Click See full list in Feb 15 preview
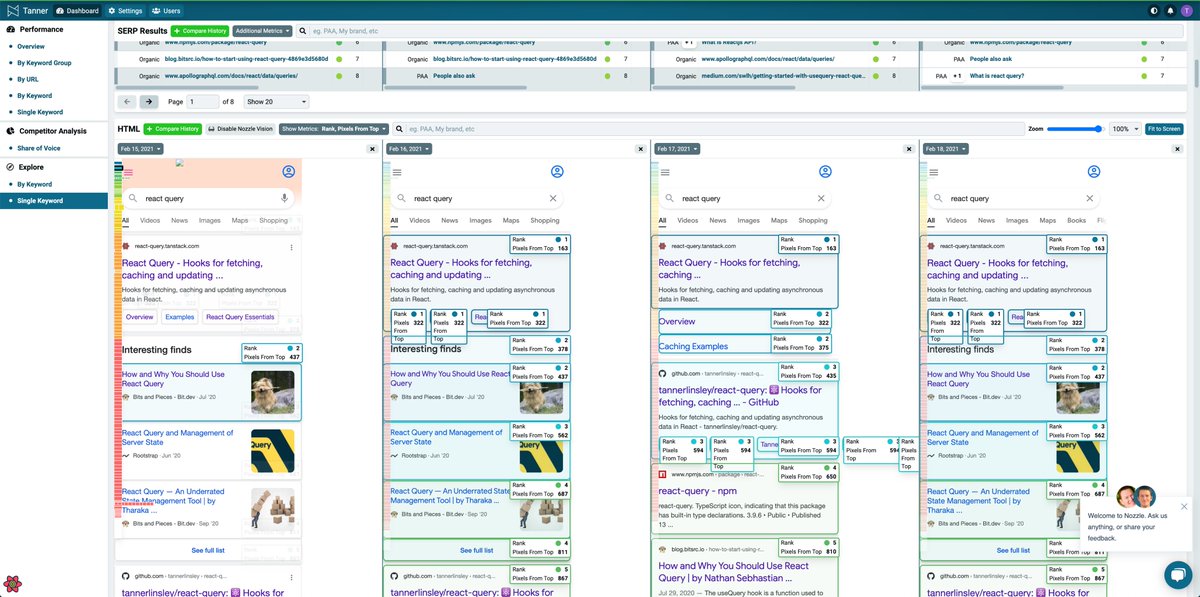Image resolution: width=1200 pixels, height=597 pixels. tap(208, 550)
